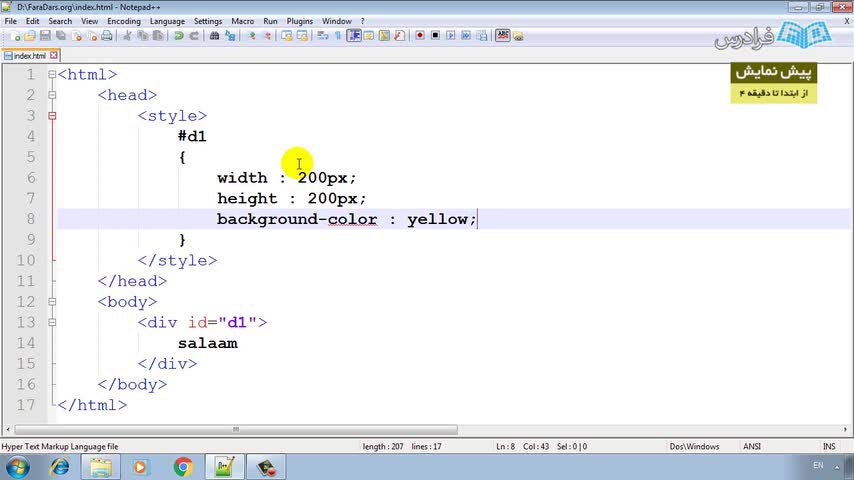Close the index.html tab with its X
Screen dimensions: 854x480
[53, 55]
